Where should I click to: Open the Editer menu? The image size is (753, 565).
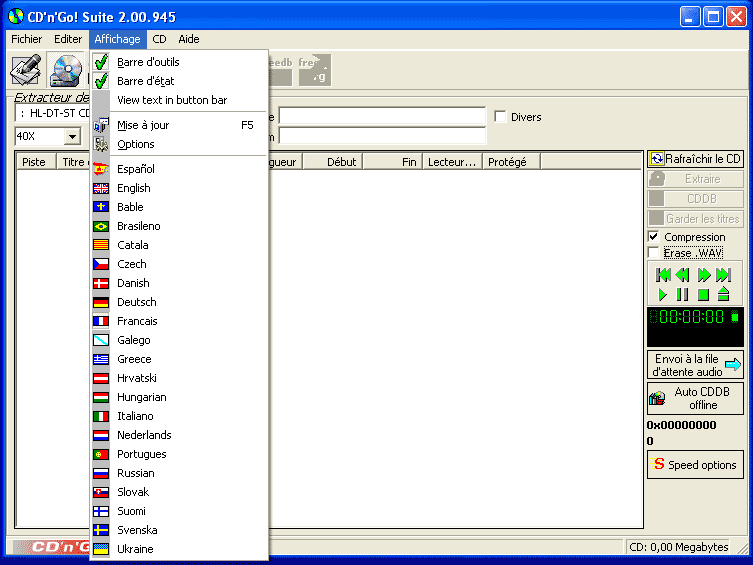pos(68,39)
